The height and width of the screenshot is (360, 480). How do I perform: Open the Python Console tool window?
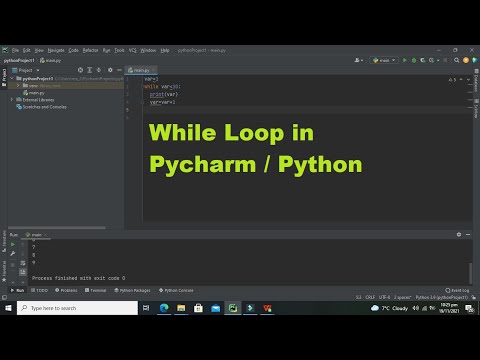(x=176, y=290)
